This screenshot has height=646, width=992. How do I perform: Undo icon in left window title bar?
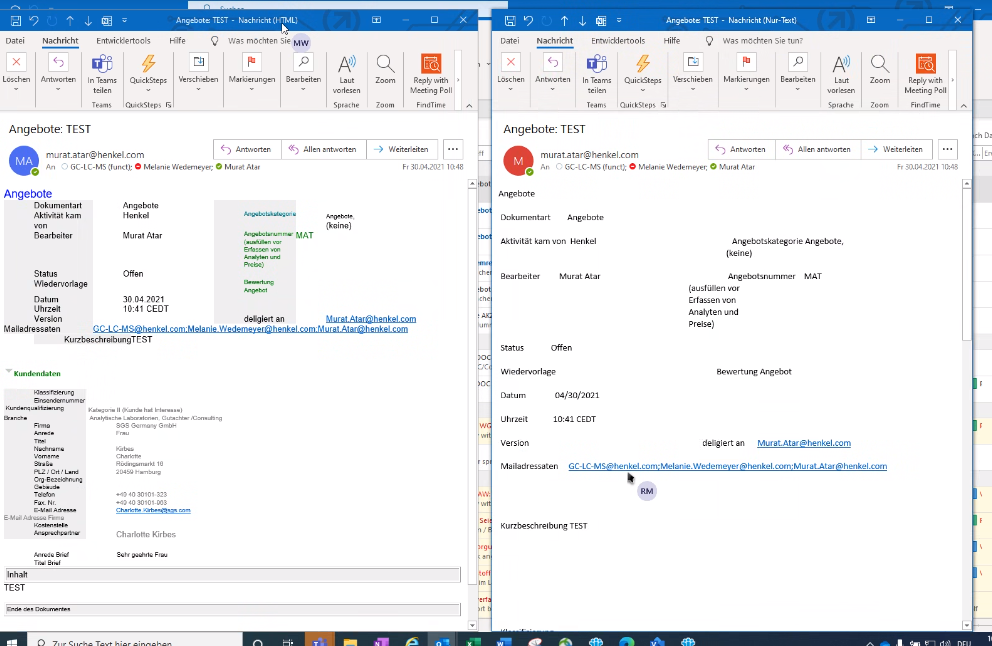[x=34, y=20]
